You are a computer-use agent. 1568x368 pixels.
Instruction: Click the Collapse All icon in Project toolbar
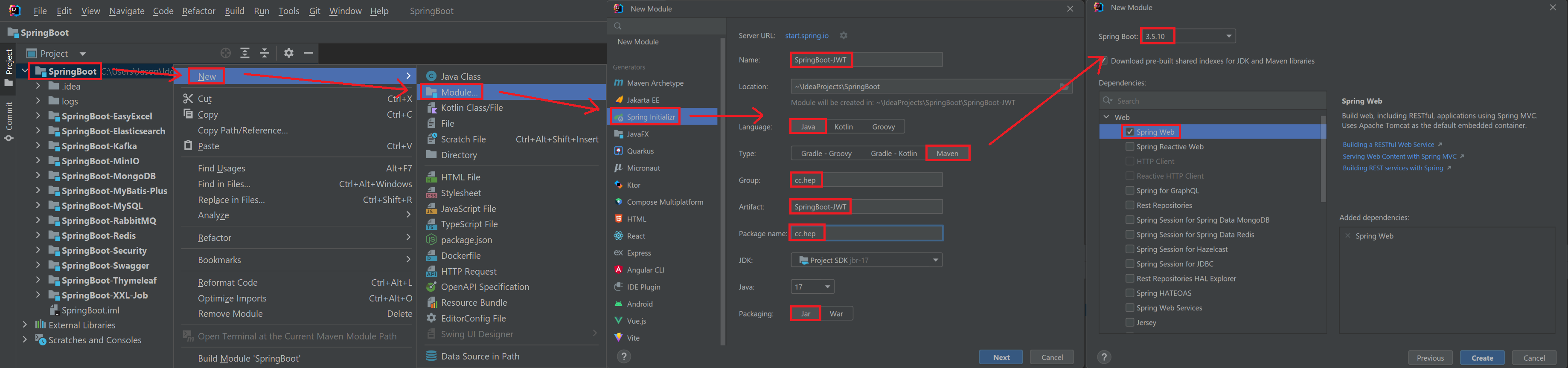(265, 53)
